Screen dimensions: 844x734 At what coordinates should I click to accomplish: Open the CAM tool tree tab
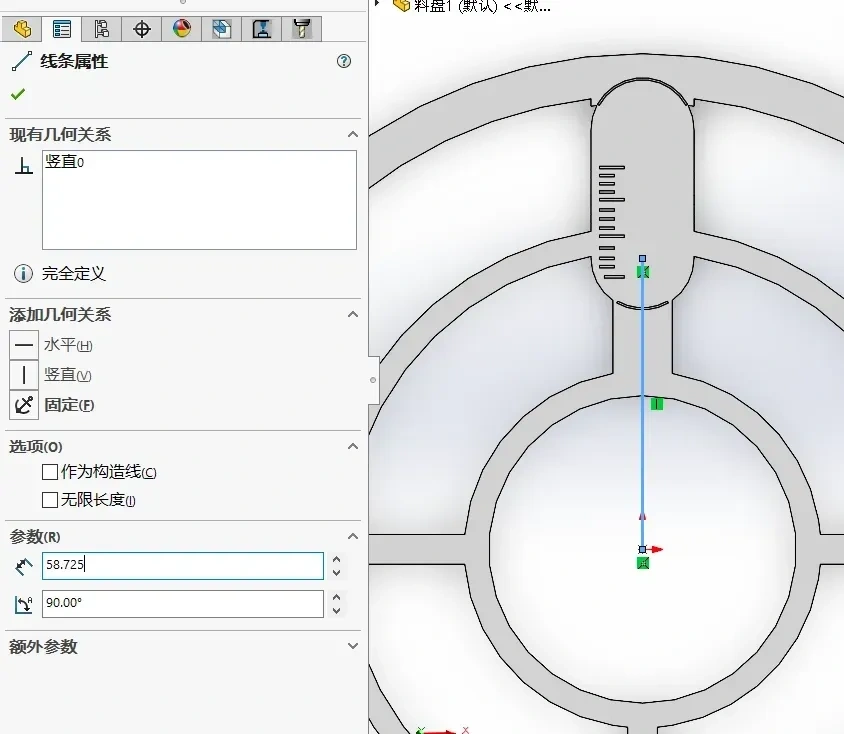point(301,29)
